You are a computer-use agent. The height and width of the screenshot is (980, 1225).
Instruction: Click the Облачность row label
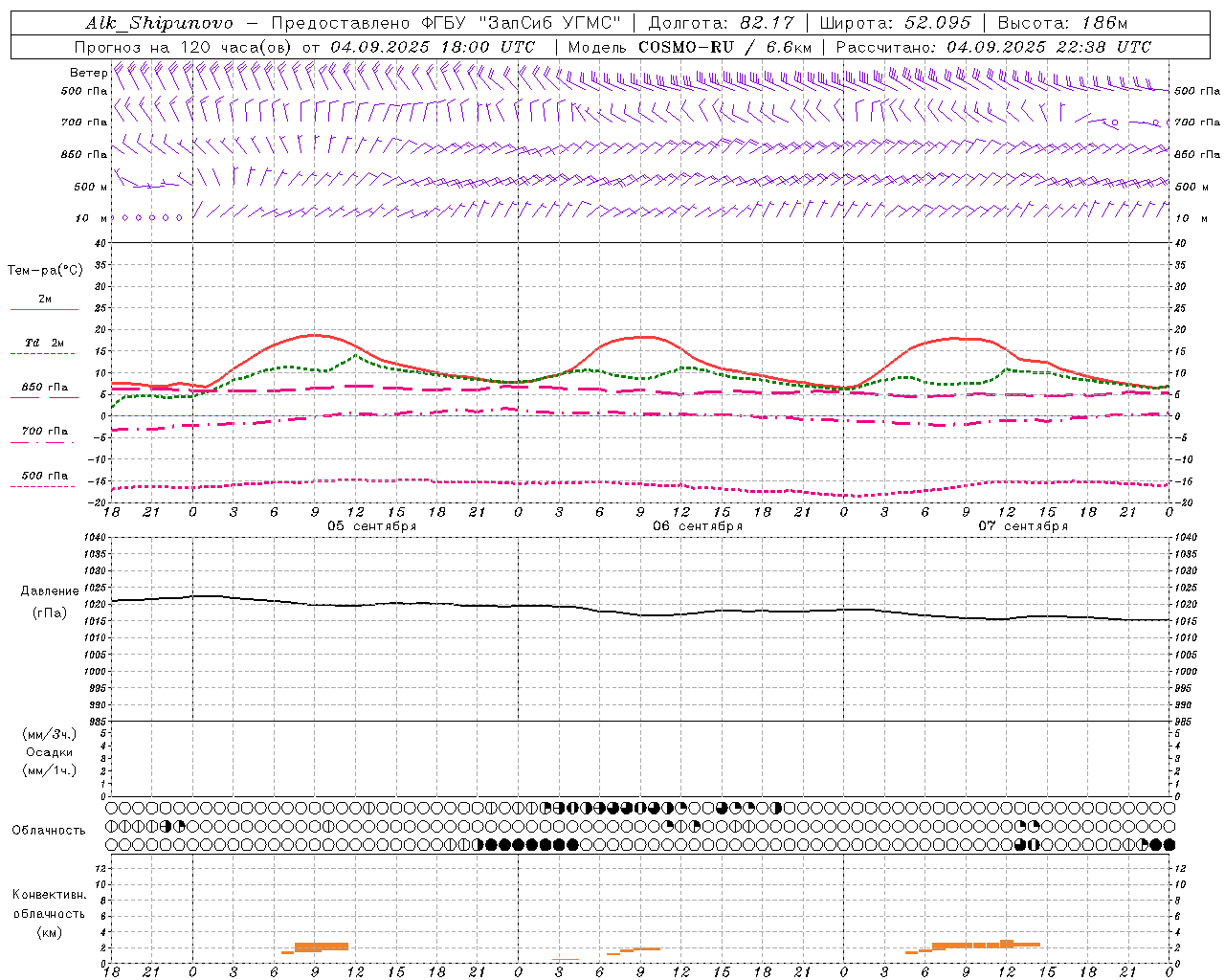click(49, 830)
